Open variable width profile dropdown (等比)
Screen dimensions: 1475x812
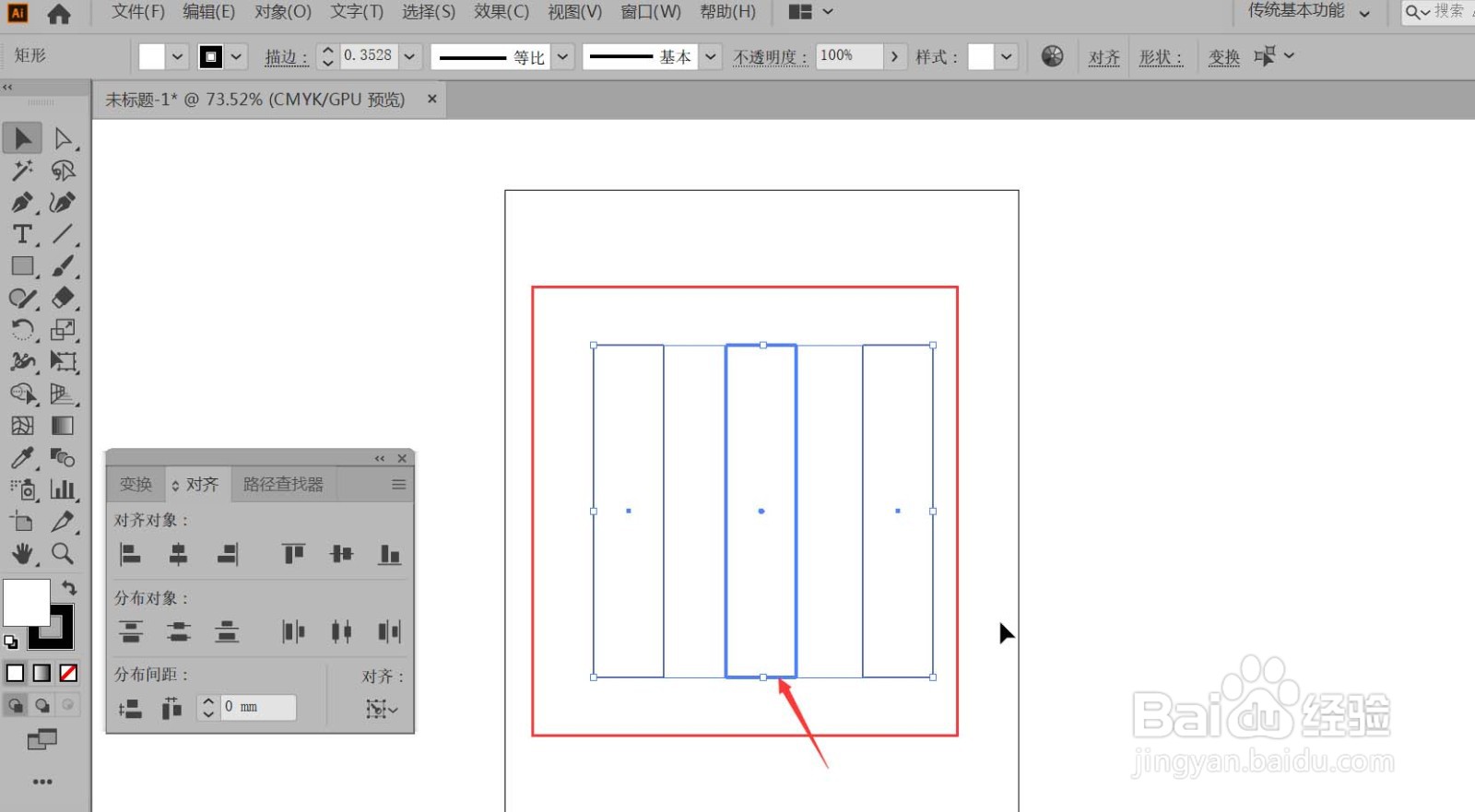click(x=563, y=56)
